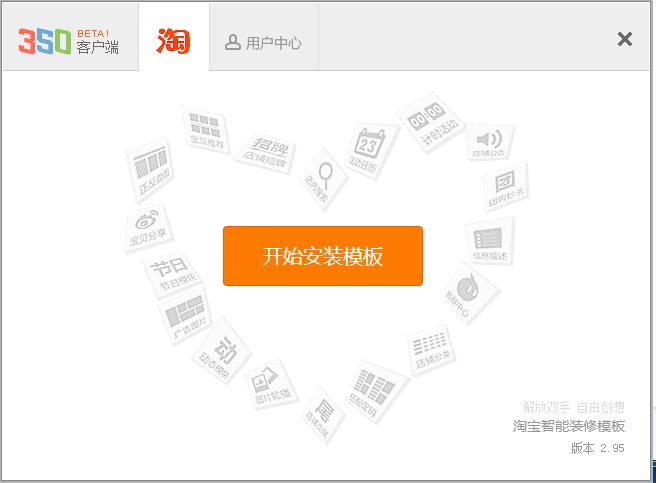Click the 图片轮播 image carousel icon
Screen dimensions: 656x483
pos(271,384)
